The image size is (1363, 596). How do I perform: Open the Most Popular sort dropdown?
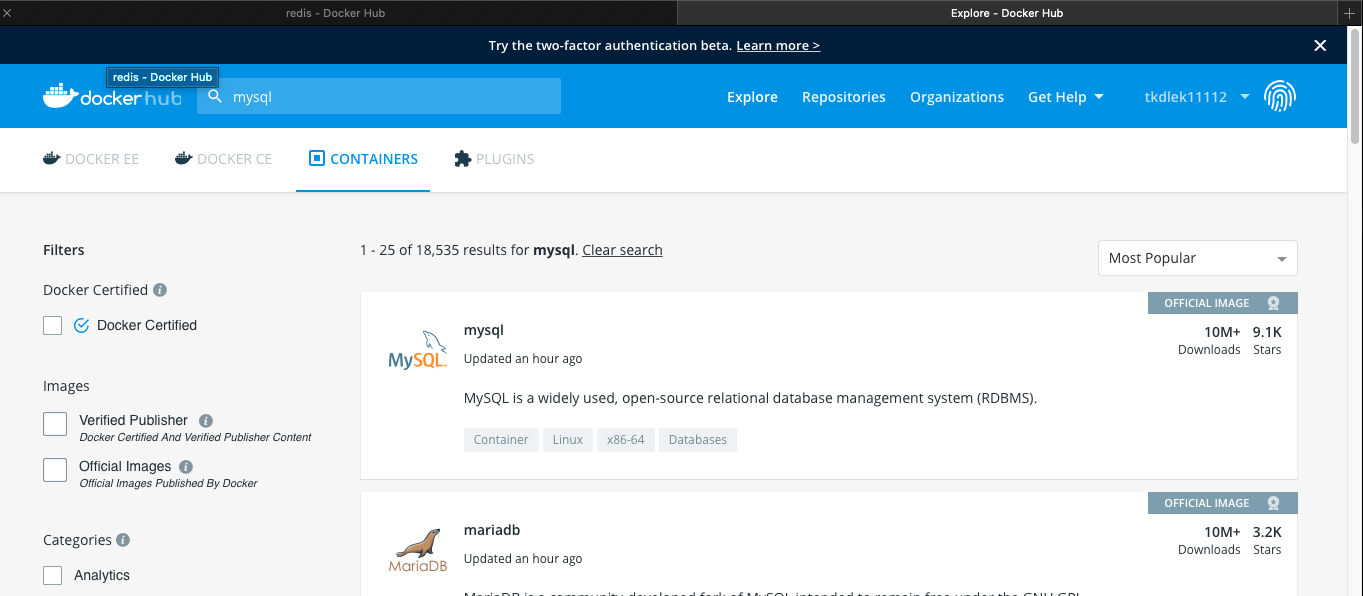pyautogui.click(x=1197, y=258)
